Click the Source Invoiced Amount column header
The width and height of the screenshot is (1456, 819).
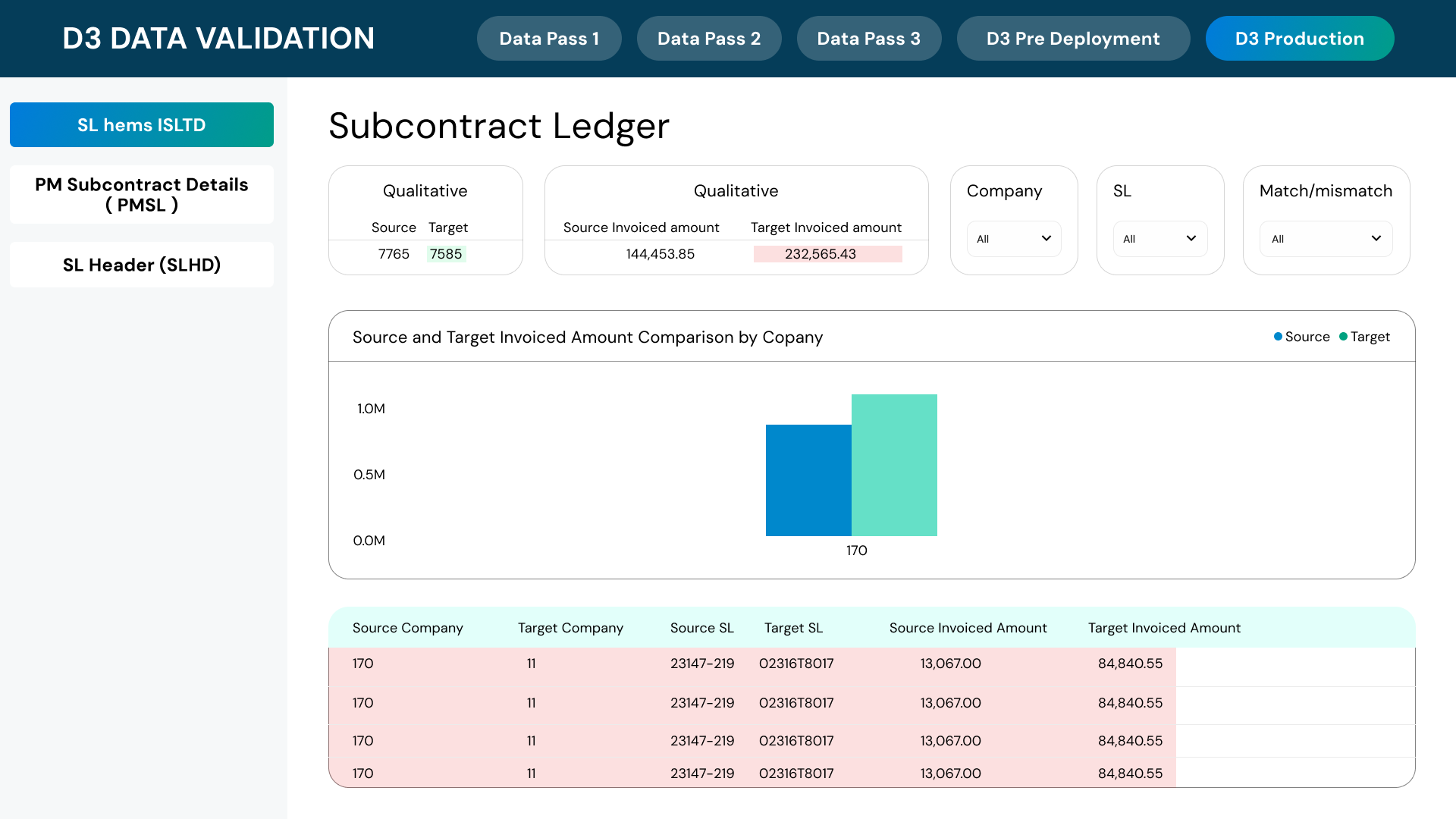point(968,628)
